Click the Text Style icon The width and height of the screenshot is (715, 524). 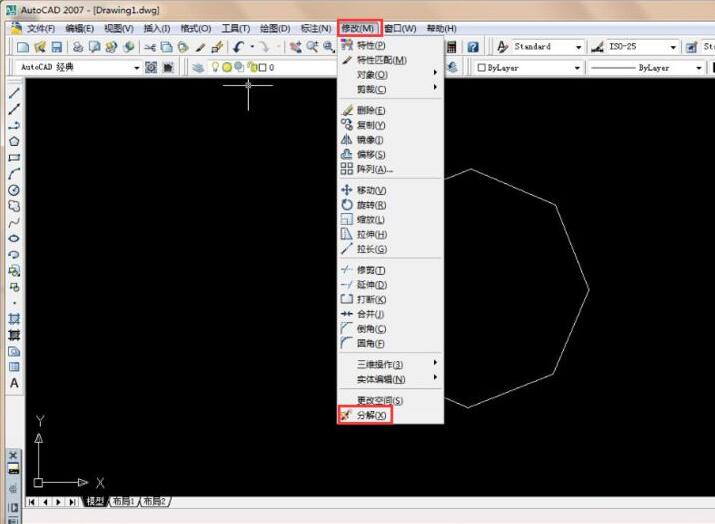point(502,47)
